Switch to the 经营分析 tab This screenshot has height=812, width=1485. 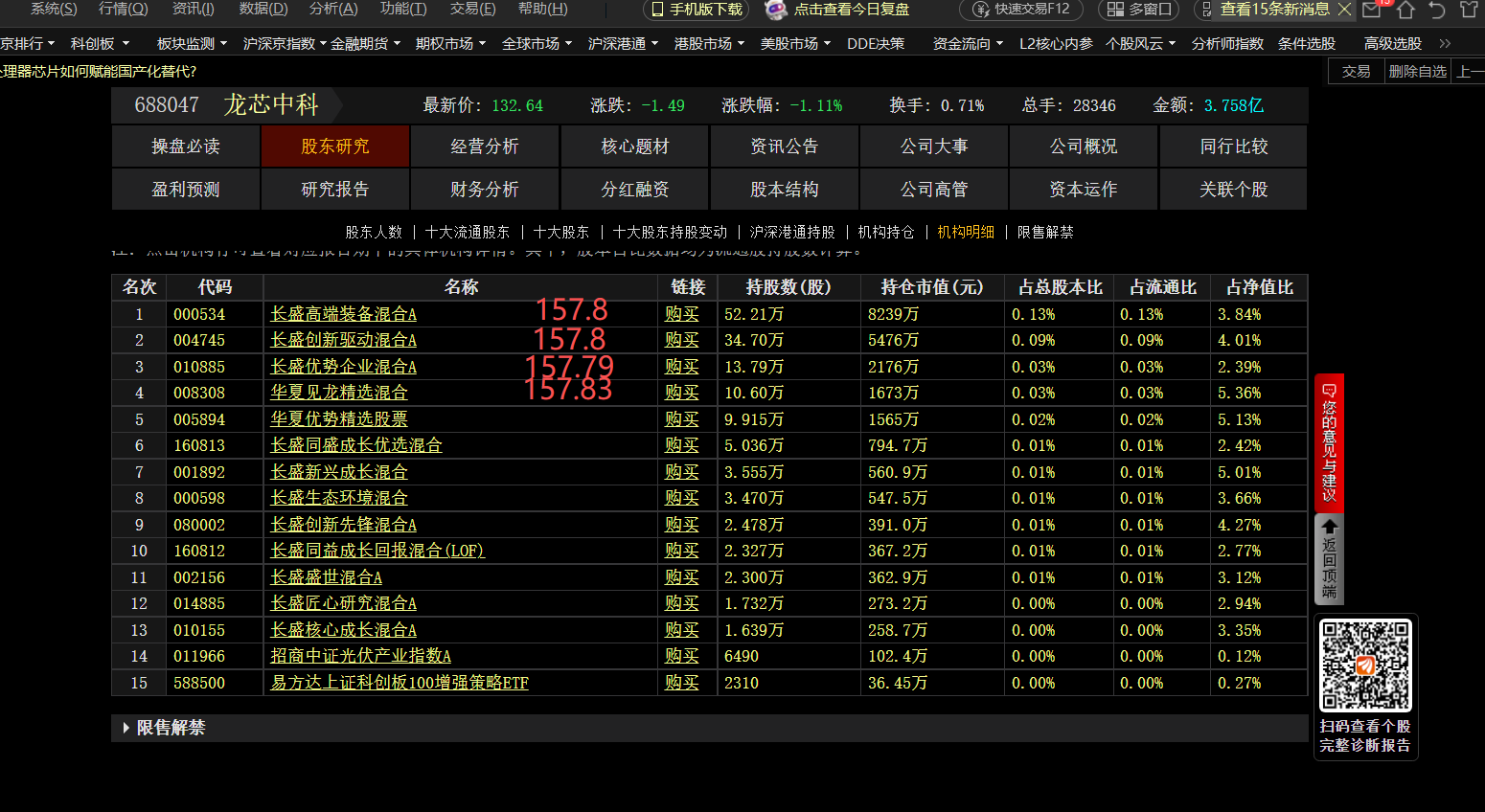coord(485,147)
